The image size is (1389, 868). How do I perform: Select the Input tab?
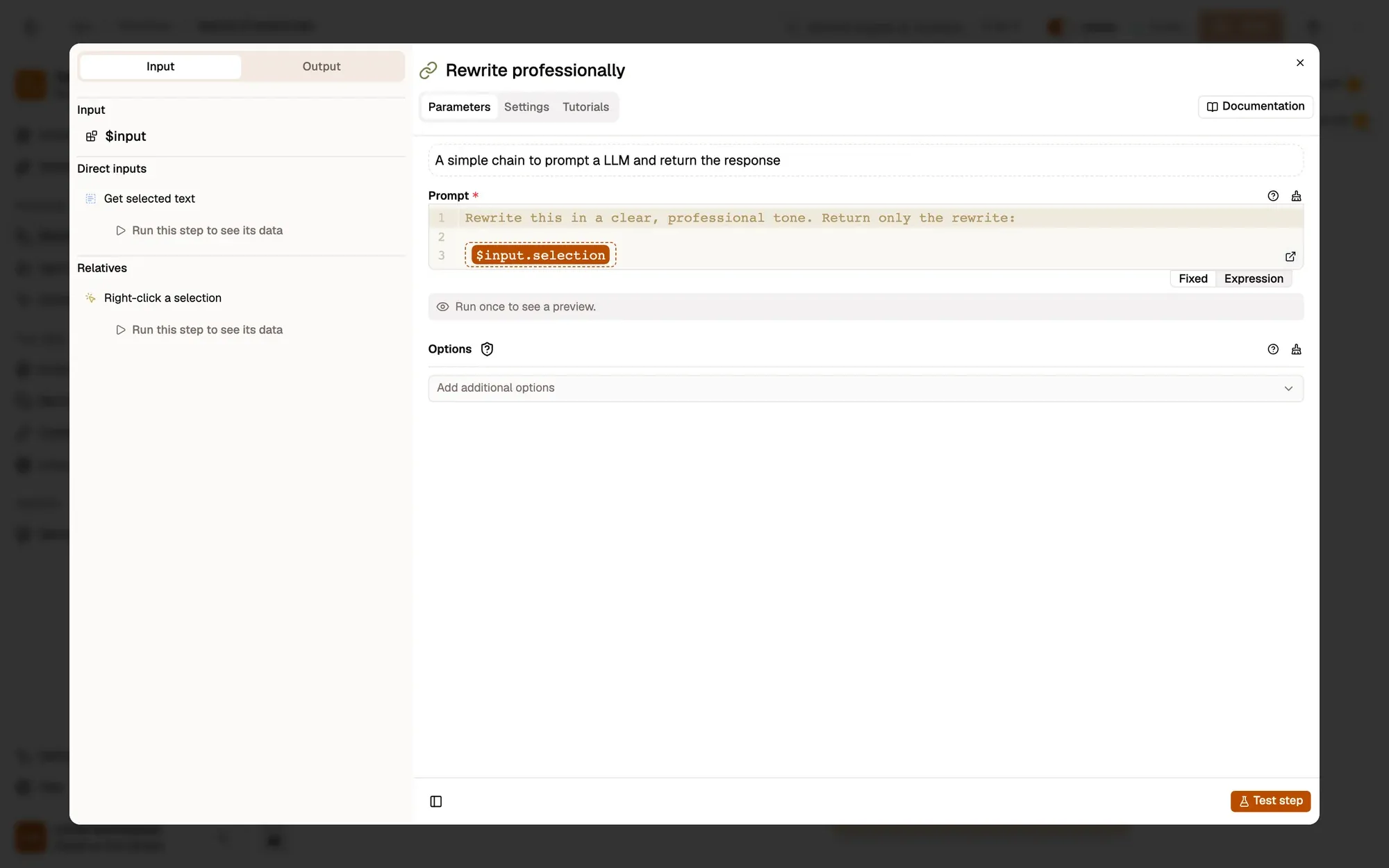[x=160, y=67]
